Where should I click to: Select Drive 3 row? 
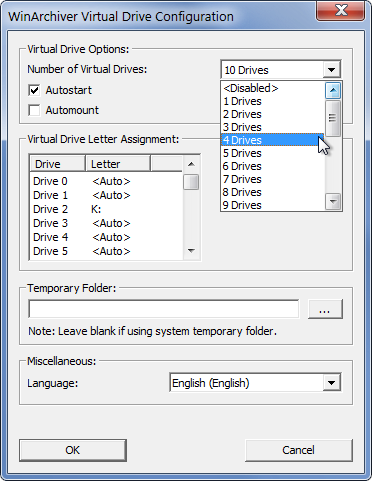106,223
